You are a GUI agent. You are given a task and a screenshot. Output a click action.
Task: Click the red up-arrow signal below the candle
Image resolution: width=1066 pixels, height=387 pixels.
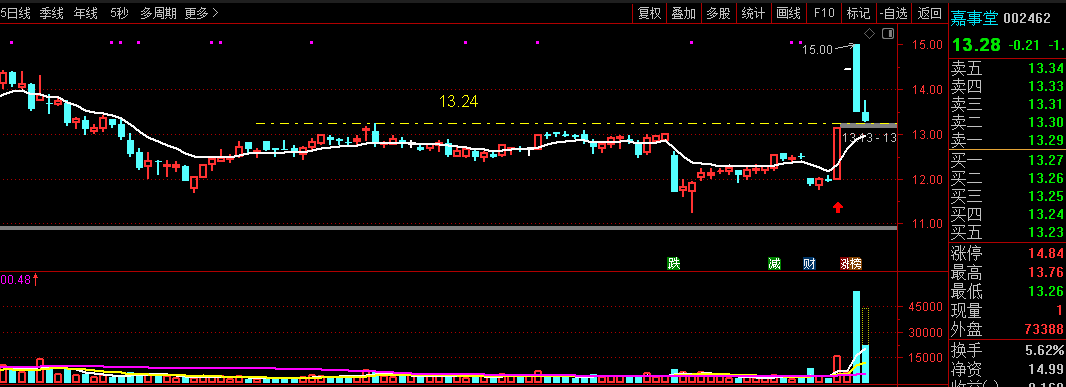tap(838, 207)
